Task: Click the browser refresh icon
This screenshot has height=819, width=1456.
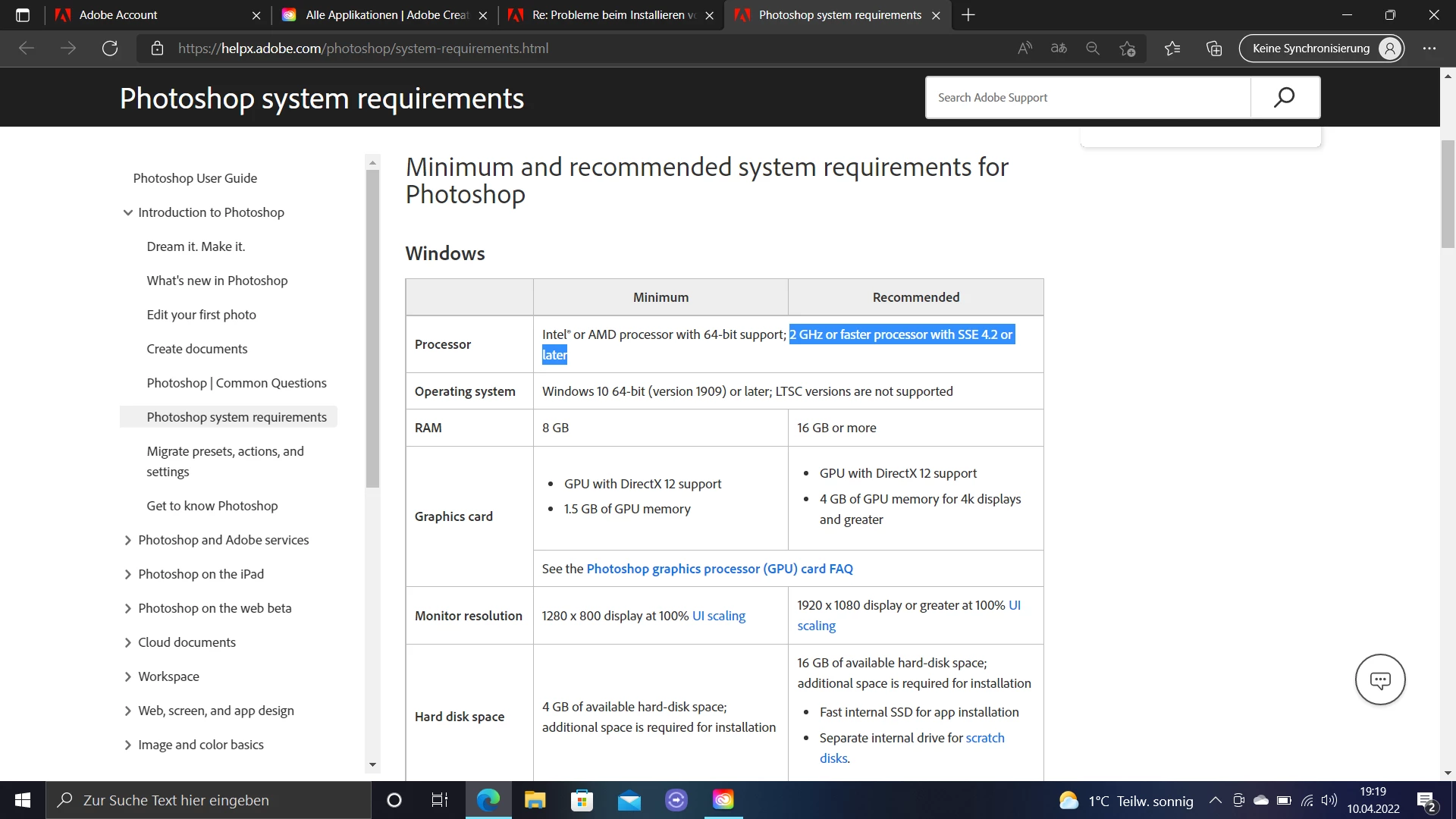Action: coord(110,49)
